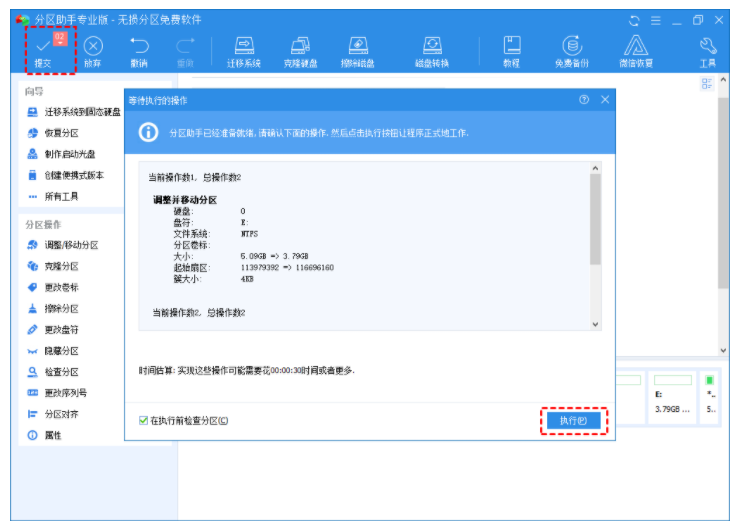Click the 撤销 (Undo) toolbar icon
The image size is (735, 527).
pos(139,50)
